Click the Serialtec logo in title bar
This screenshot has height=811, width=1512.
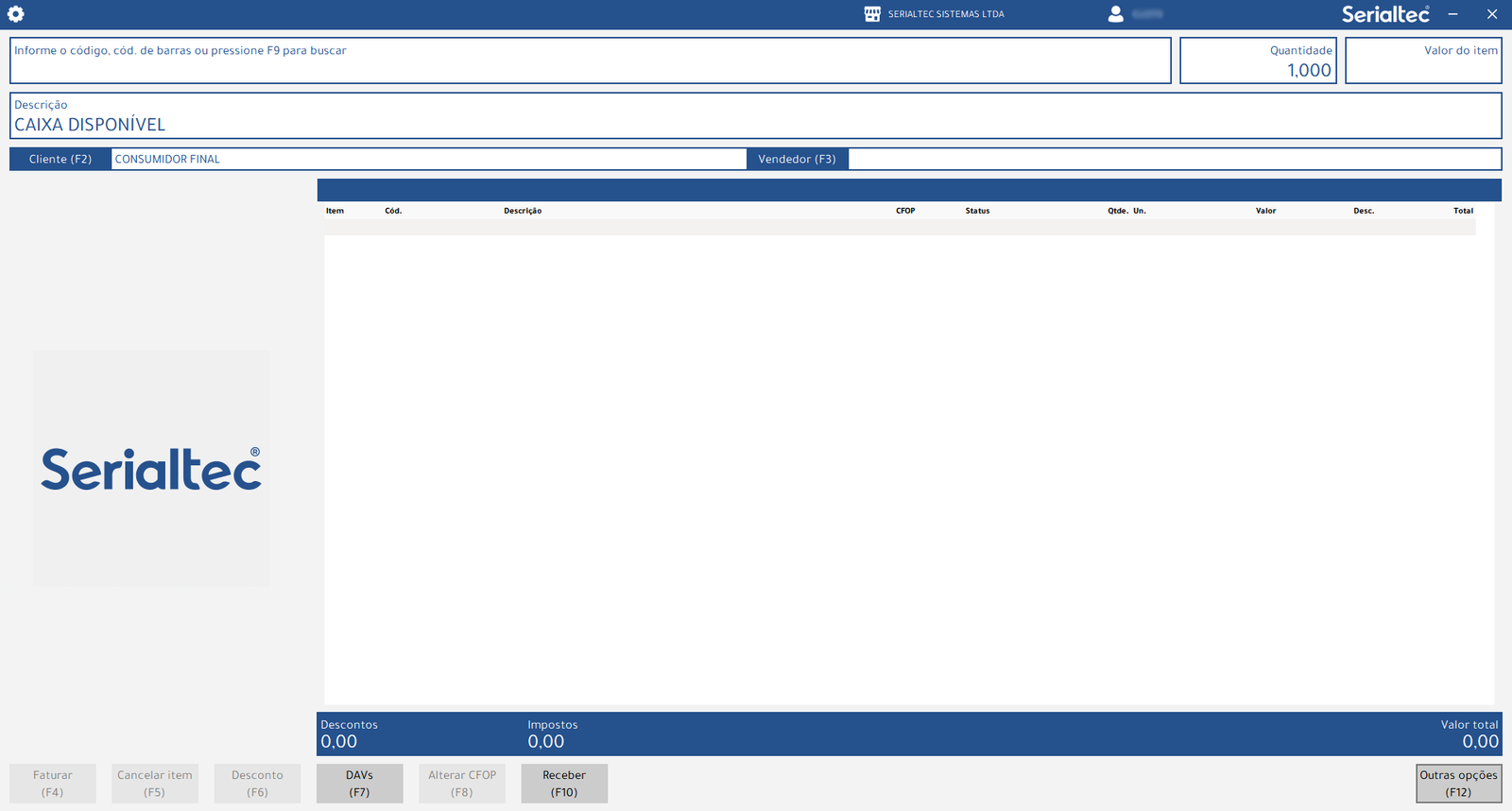[x=1384, y=14]
